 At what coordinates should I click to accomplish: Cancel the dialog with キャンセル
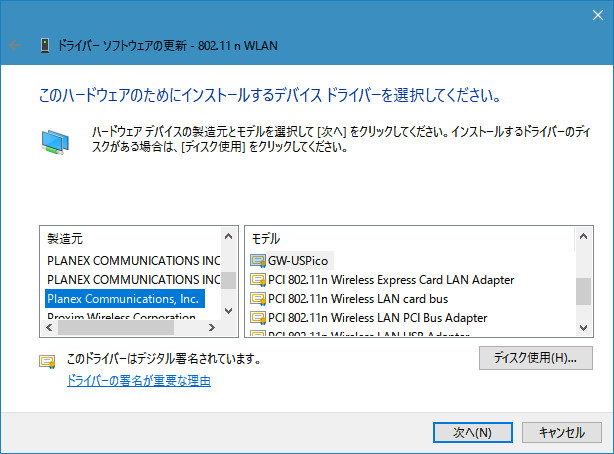click(x=561, y=432)
